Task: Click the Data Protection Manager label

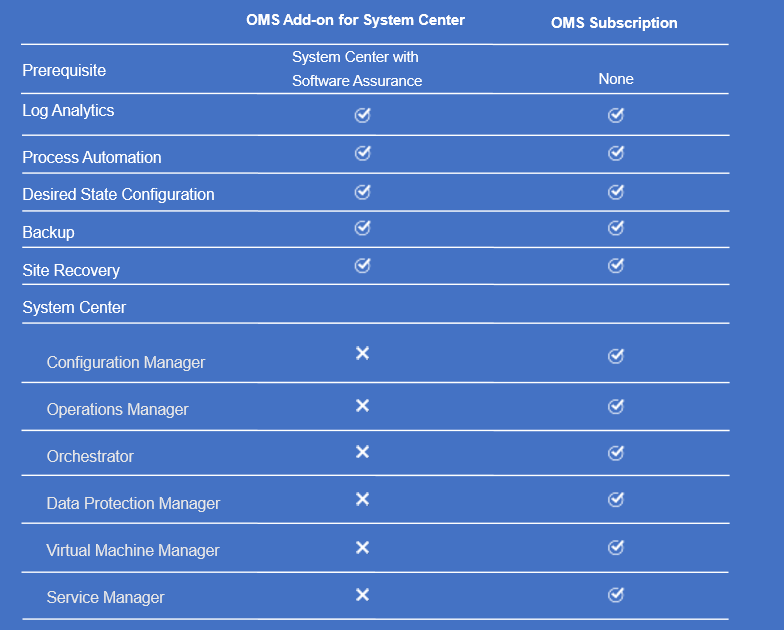Action: [x=133, y=504]
